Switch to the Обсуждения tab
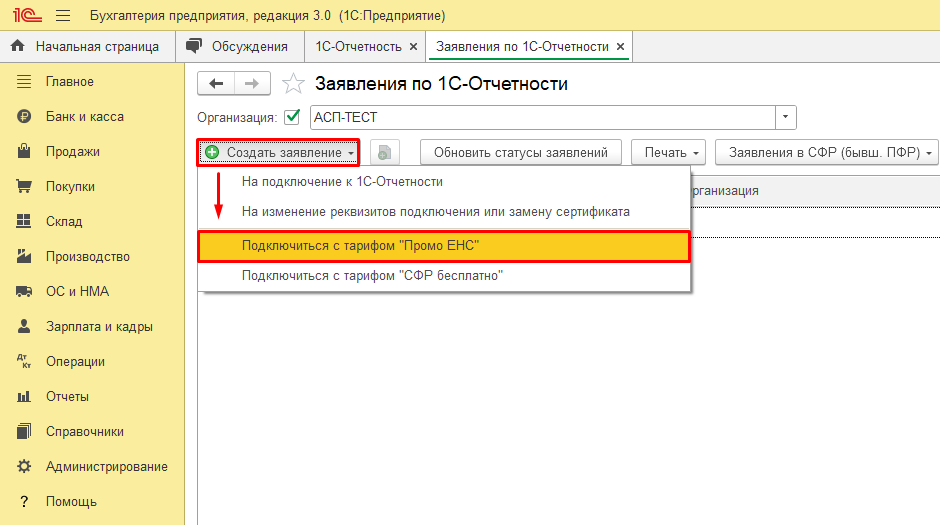The image size is (940, 525). pyautogui.click(x=240, y=47)
